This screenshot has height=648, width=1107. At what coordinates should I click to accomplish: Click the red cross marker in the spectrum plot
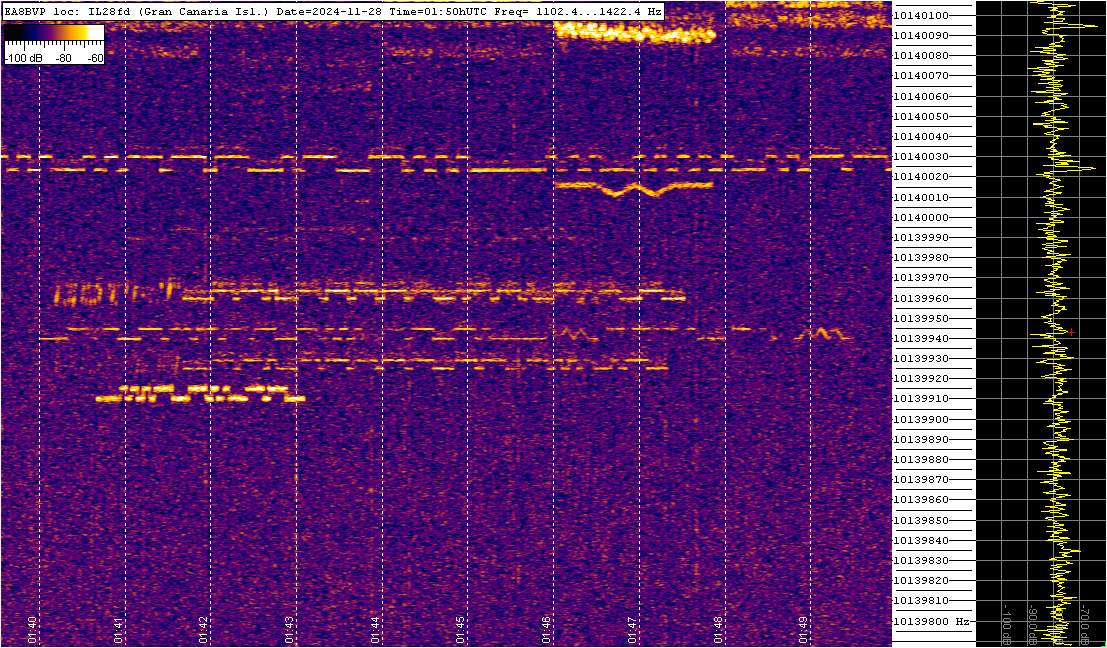1070,331
